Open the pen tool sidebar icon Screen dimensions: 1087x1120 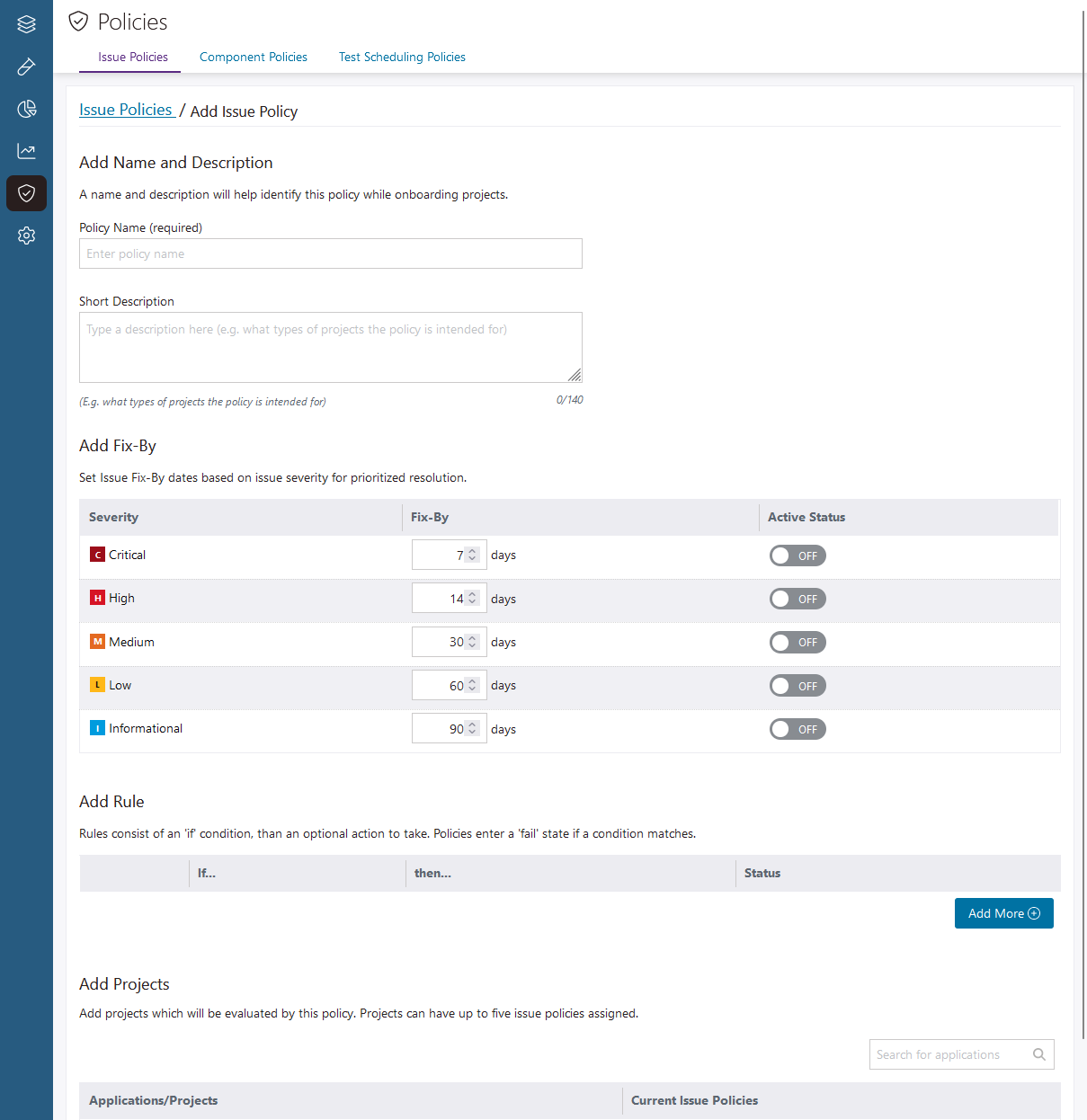tap(26, 67)
